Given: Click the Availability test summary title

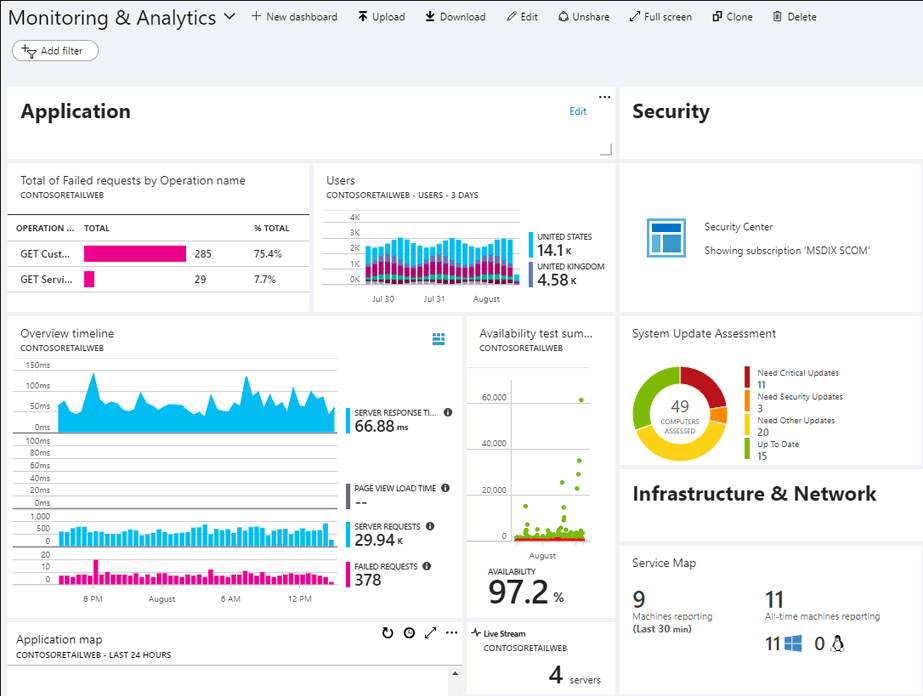Looking at the screenshot, I should click(x=536, y=333).
